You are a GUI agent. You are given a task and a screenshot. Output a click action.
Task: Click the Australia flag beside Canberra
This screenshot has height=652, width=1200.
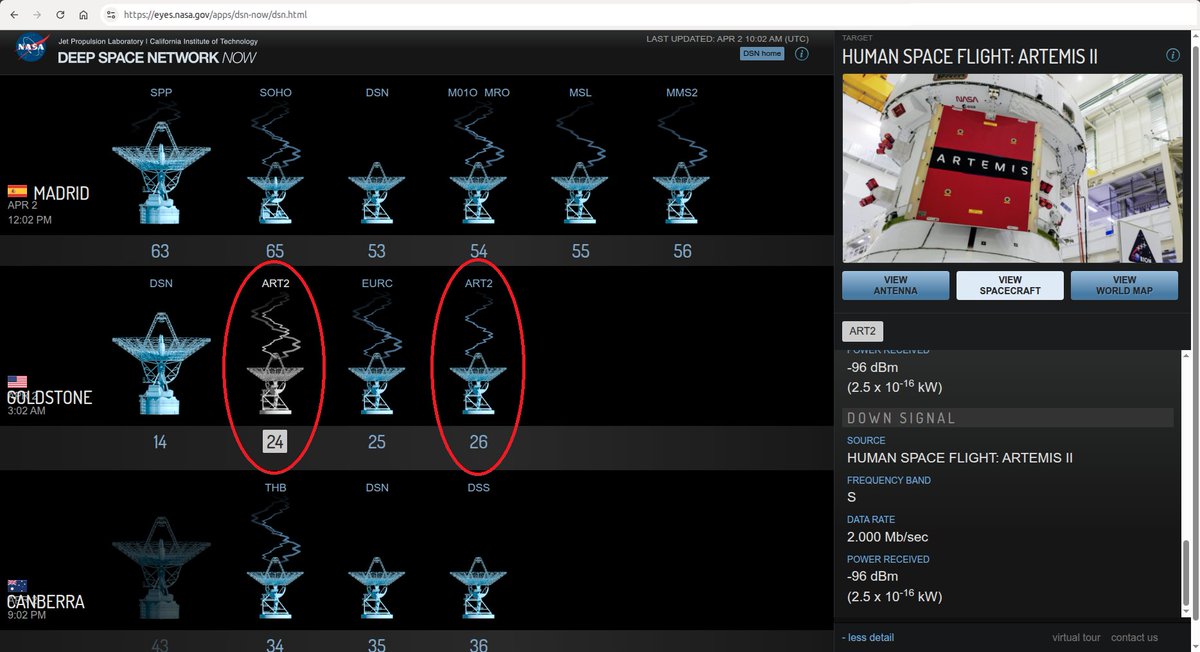(x=17, y=586)
